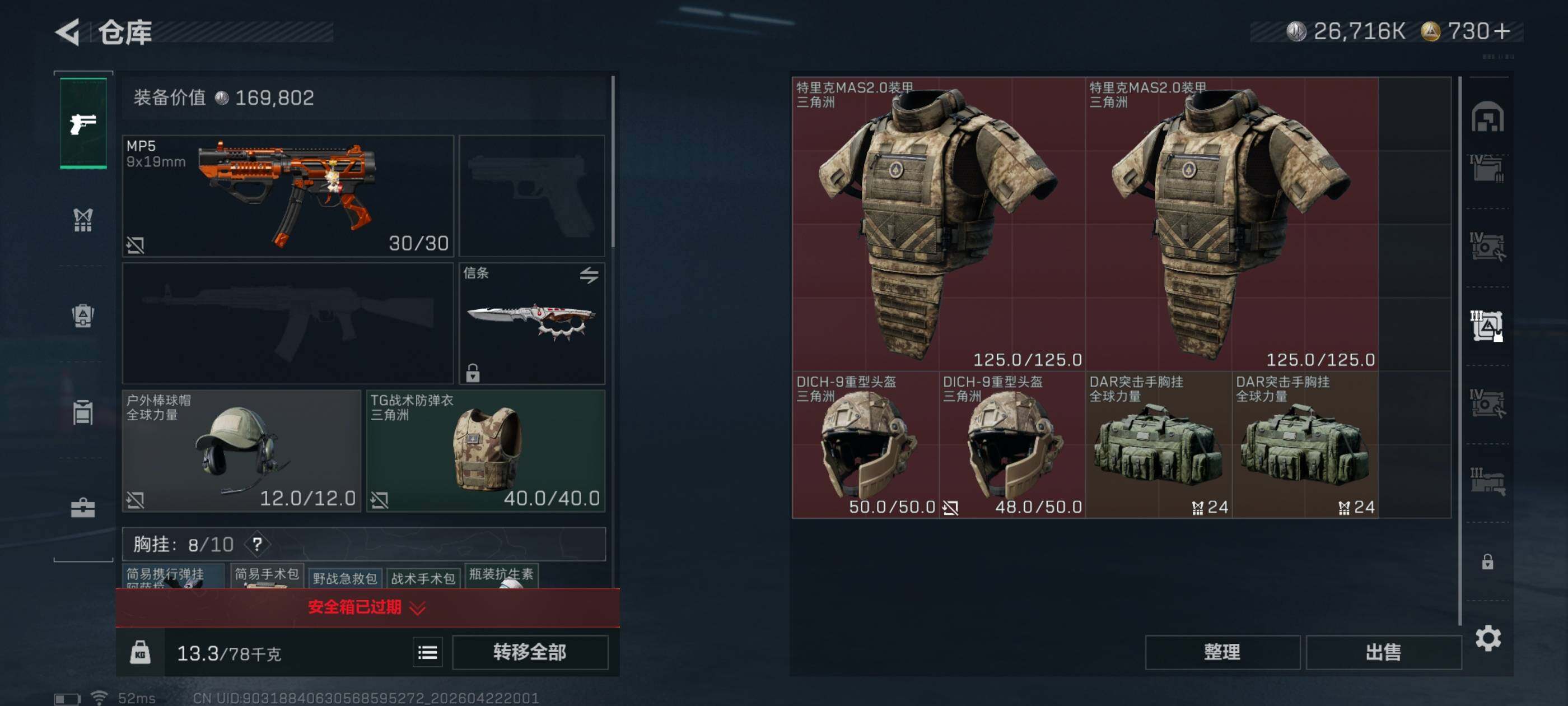Viewport: 1568px width, 706px height.
Task: Click the locked storage slot padlock icon
Action: [1487, 561]
